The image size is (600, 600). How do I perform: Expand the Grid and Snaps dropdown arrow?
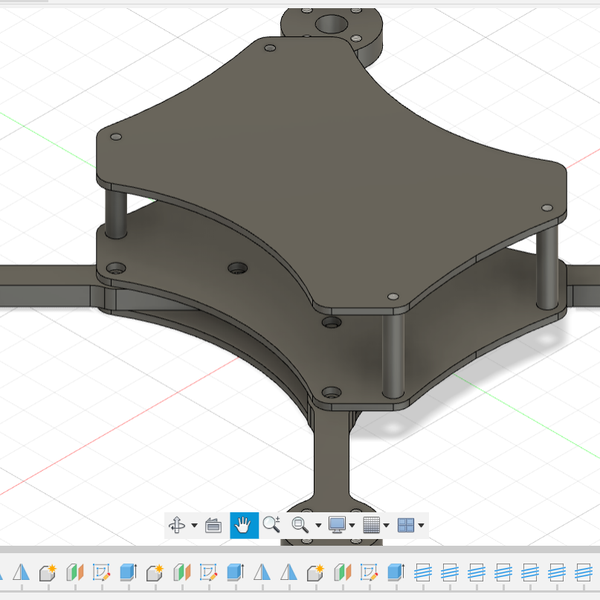pos(386,525)
